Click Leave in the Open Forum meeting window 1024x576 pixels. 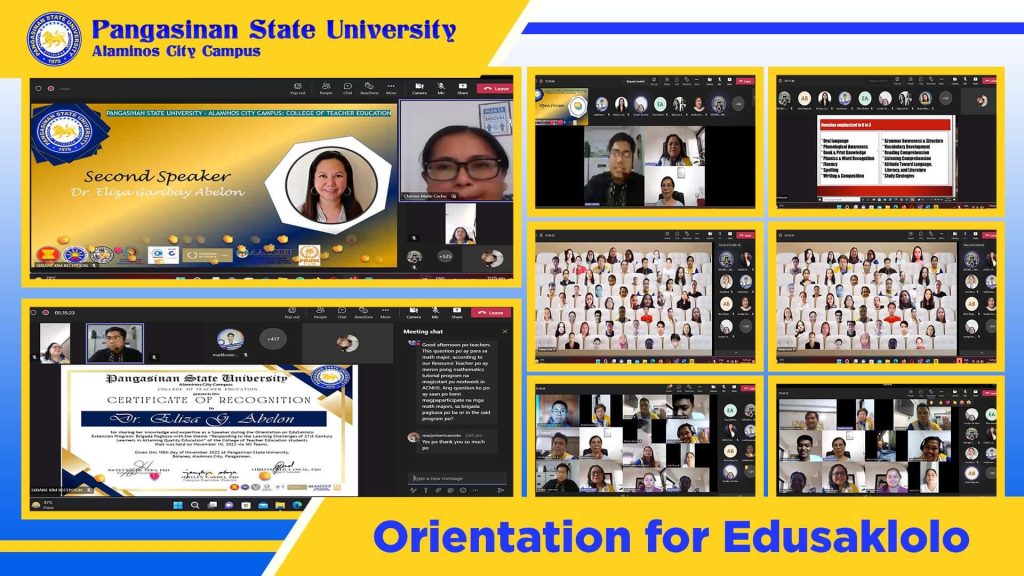[744, 81]
